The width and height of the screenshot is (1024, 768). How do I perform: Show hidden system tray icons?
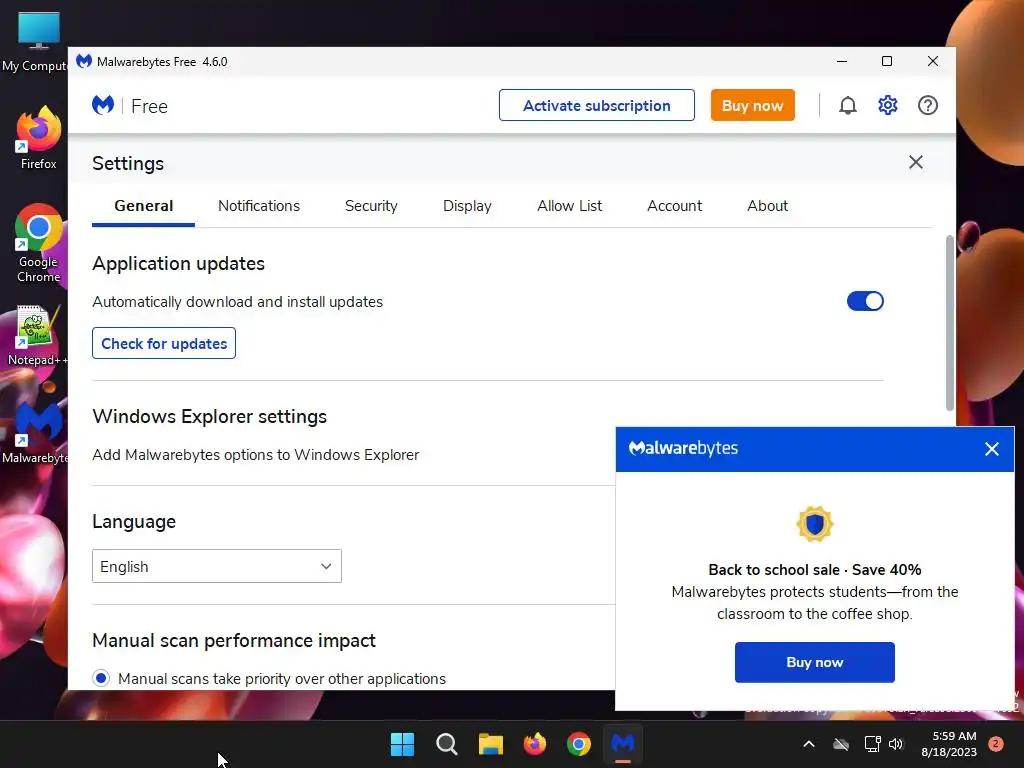[x=808, y=744]
